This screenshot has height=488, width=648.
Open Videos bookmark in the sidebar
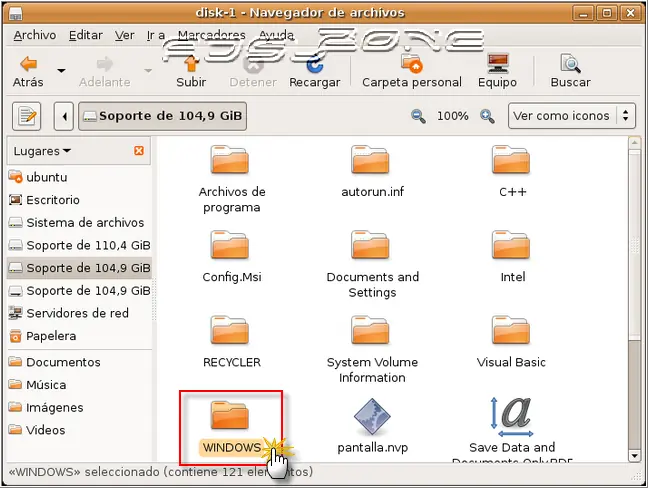coord(79,430)
